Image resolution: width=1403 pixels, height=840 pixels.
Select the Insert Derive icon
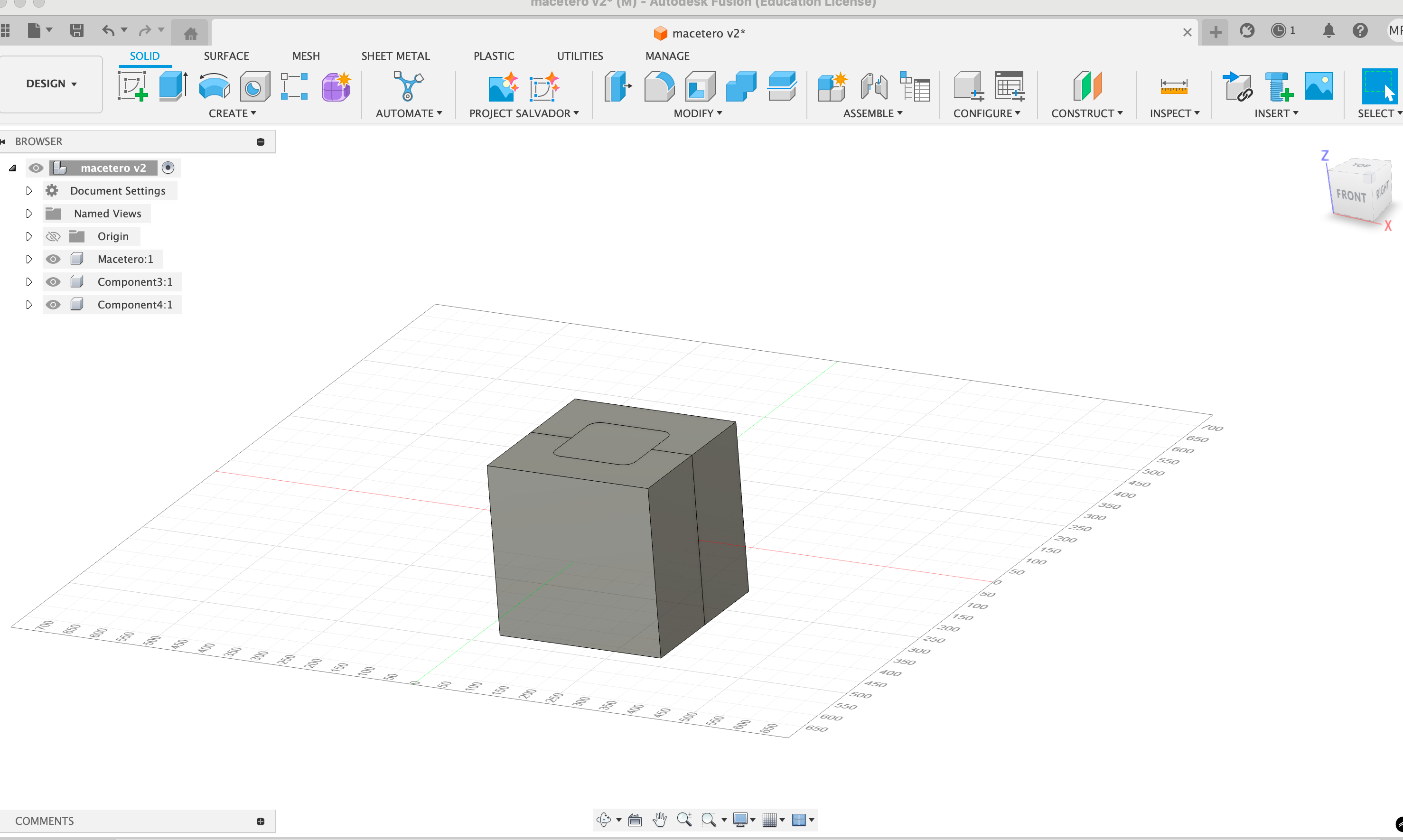tap(1237, 86)
